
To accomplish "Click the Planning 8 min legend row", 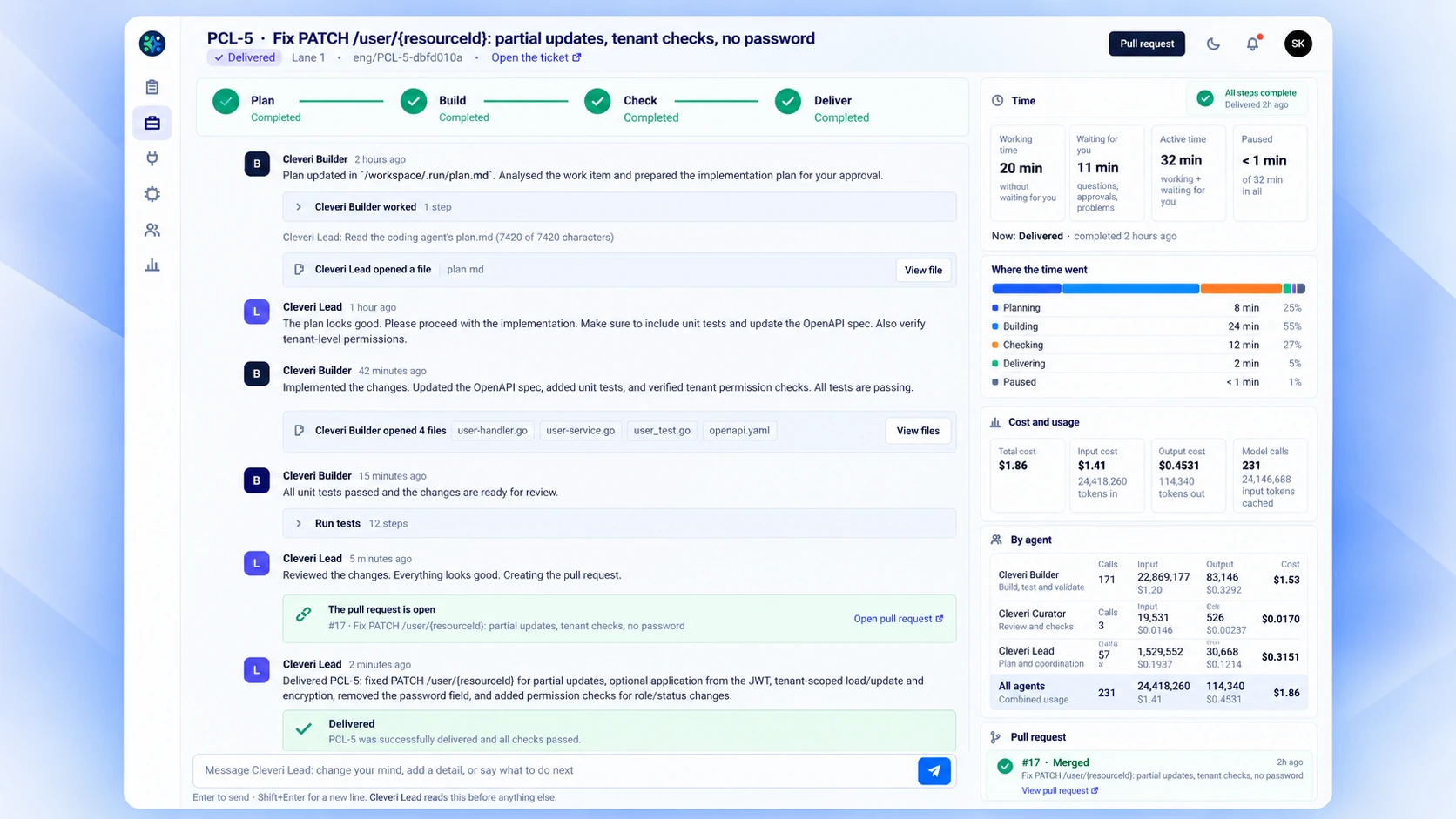I will (1147, 308).
